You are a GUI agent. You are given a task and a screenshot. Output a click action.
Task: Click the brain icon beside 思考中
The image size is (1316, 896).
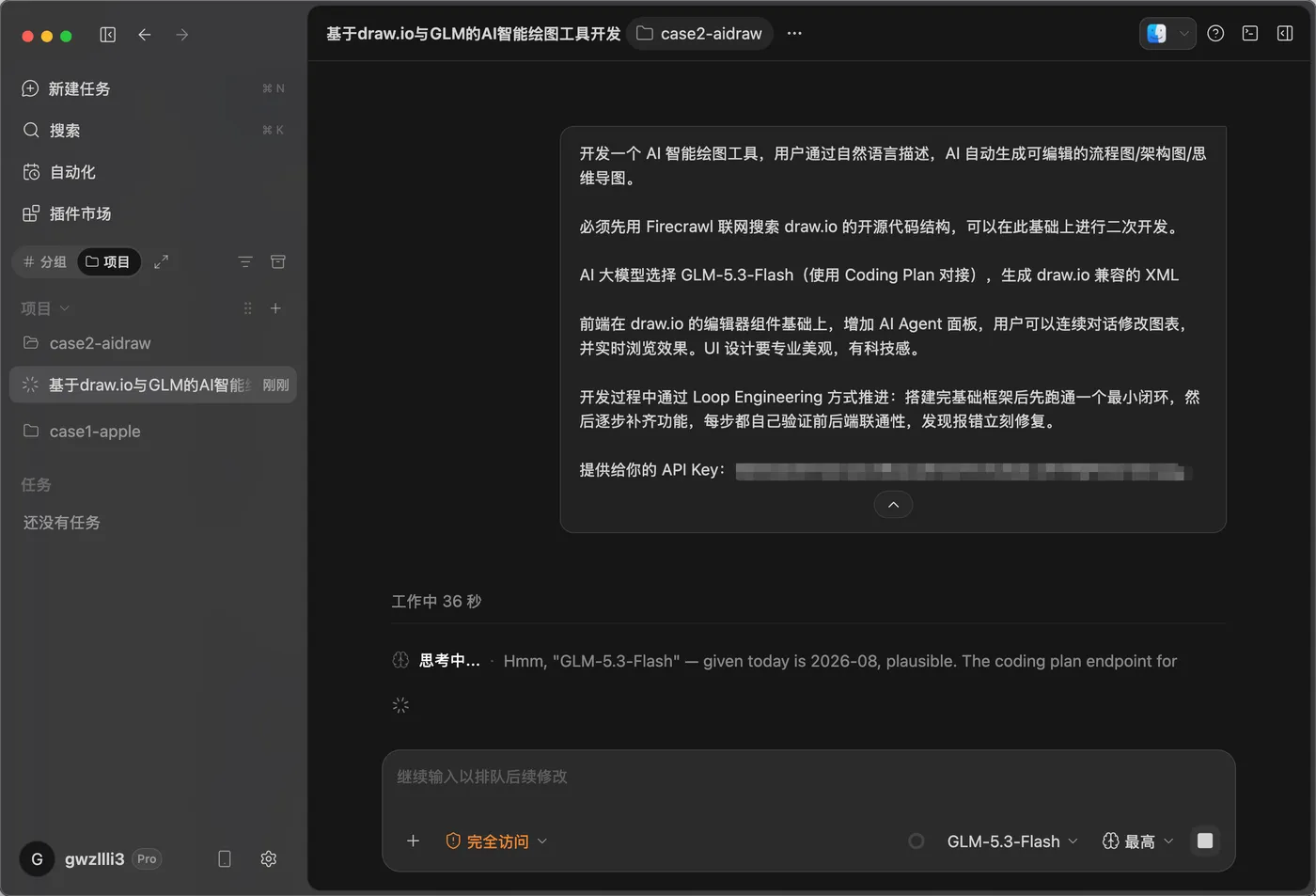tap(400, 660)
